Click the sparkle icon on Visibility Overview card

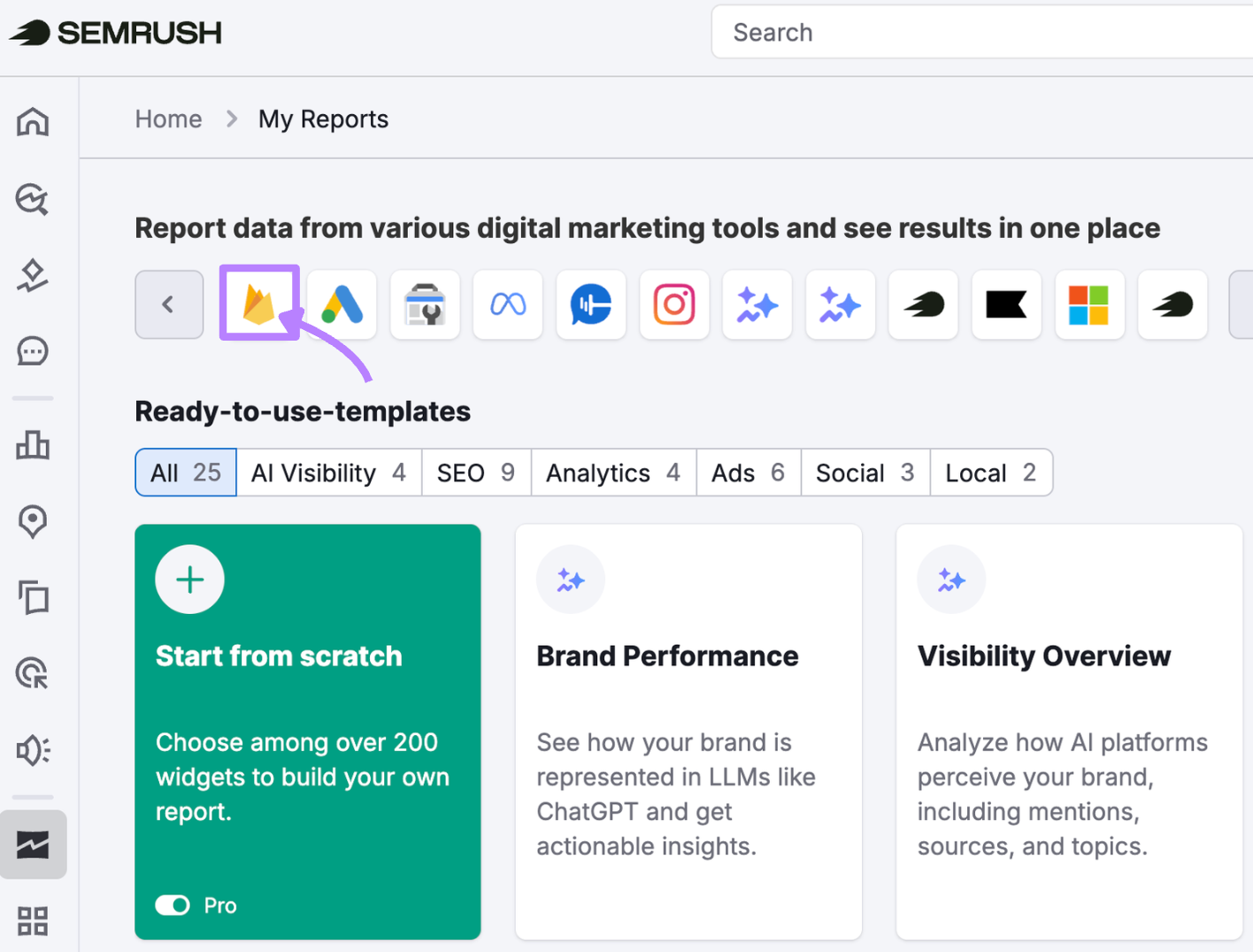coord(951,580)
